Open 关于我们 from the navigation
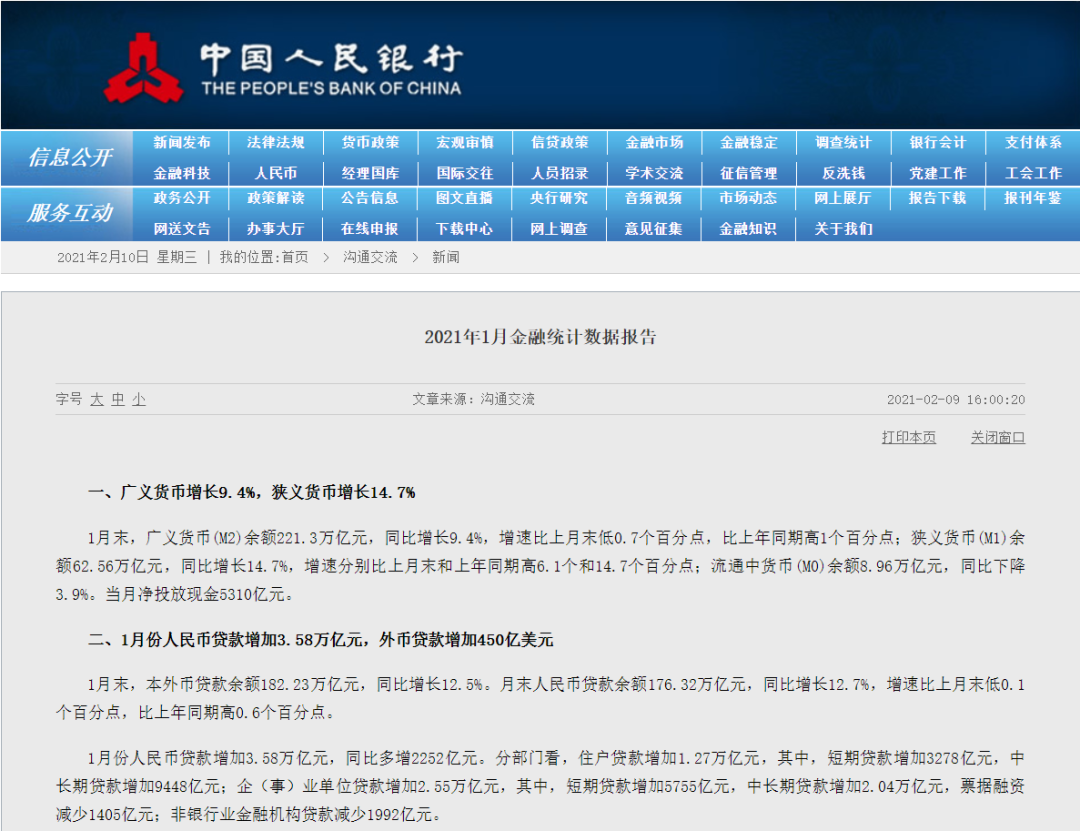Viewport: 1080px width, 831px height. click(x=842, y=228)
